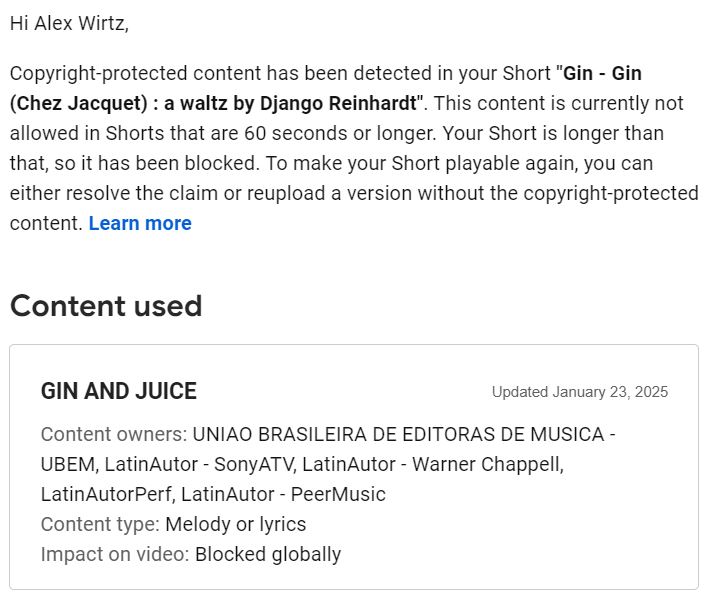
Task: Click the "Melody or lyrics" value
Action: pyautogui.click(x=236, y=524)
